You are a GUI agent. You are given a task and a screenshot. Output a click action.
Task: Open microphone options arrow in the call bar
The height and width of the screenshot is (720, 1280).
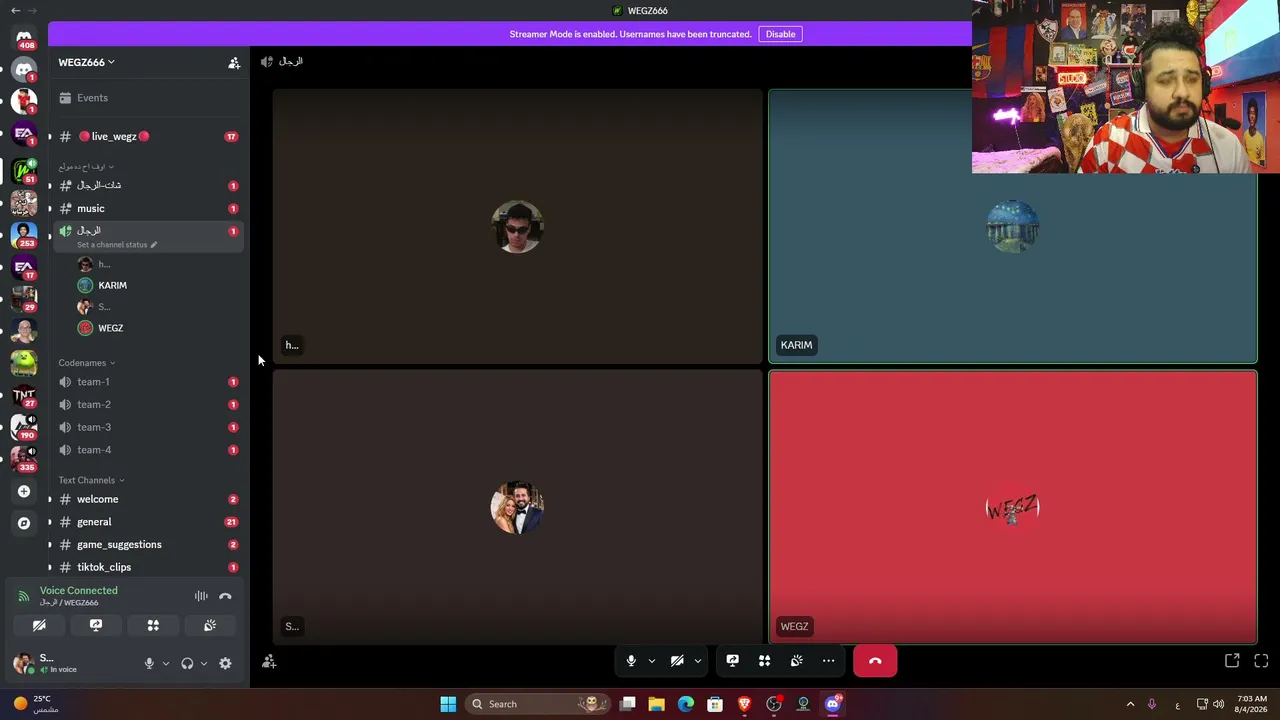coord(651,661)
